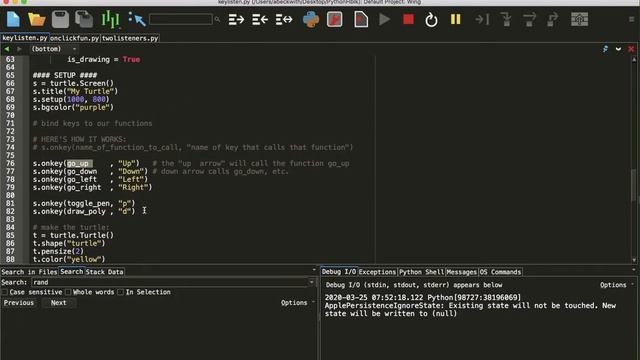The width and height of the screenshot is (640, 360).
Task: Open the right tool panel tabs menu arrow
Action: click(633, 269)
